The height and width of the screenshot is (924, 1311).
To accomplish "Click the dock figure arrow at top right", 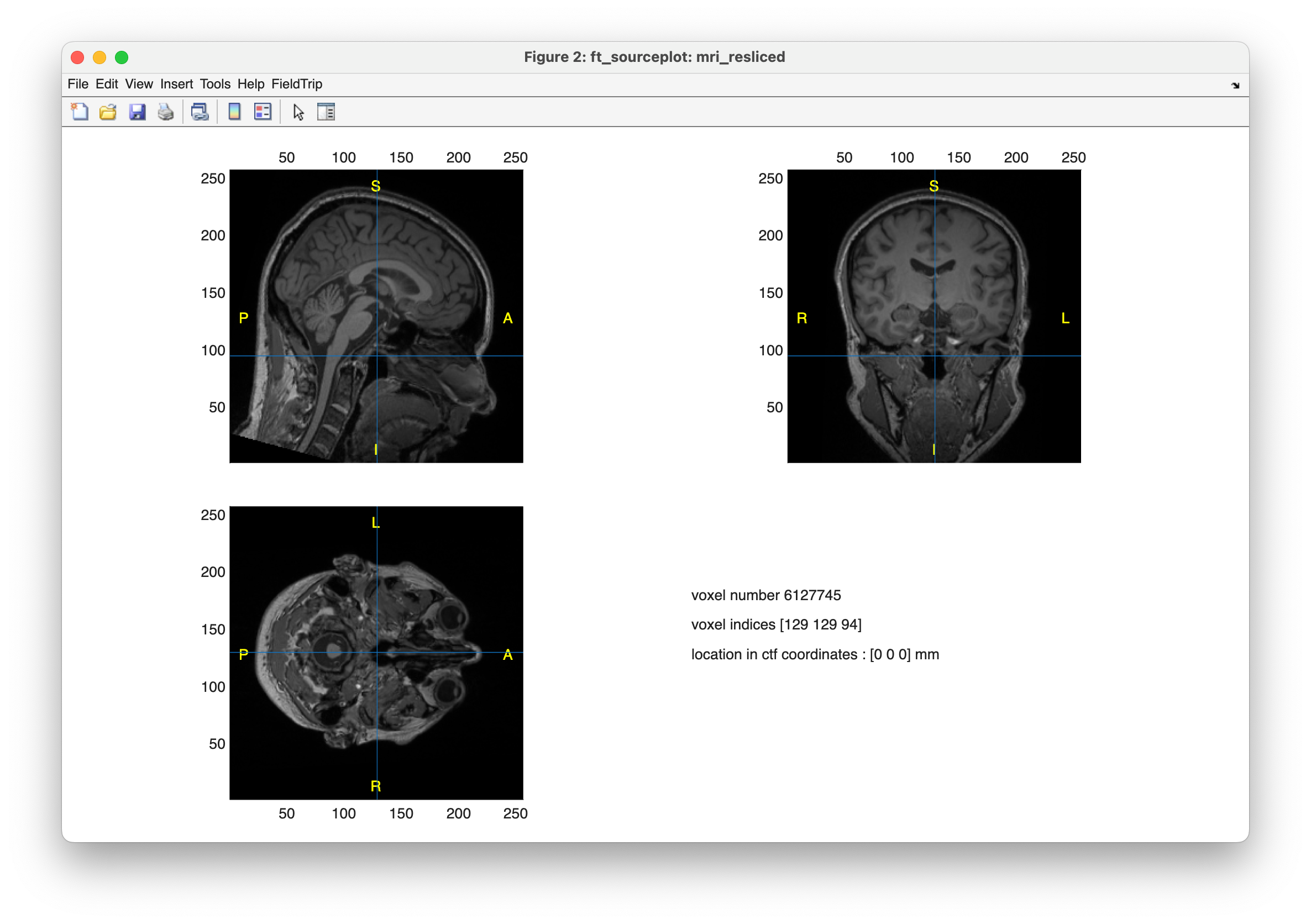I will [1235, 86].
